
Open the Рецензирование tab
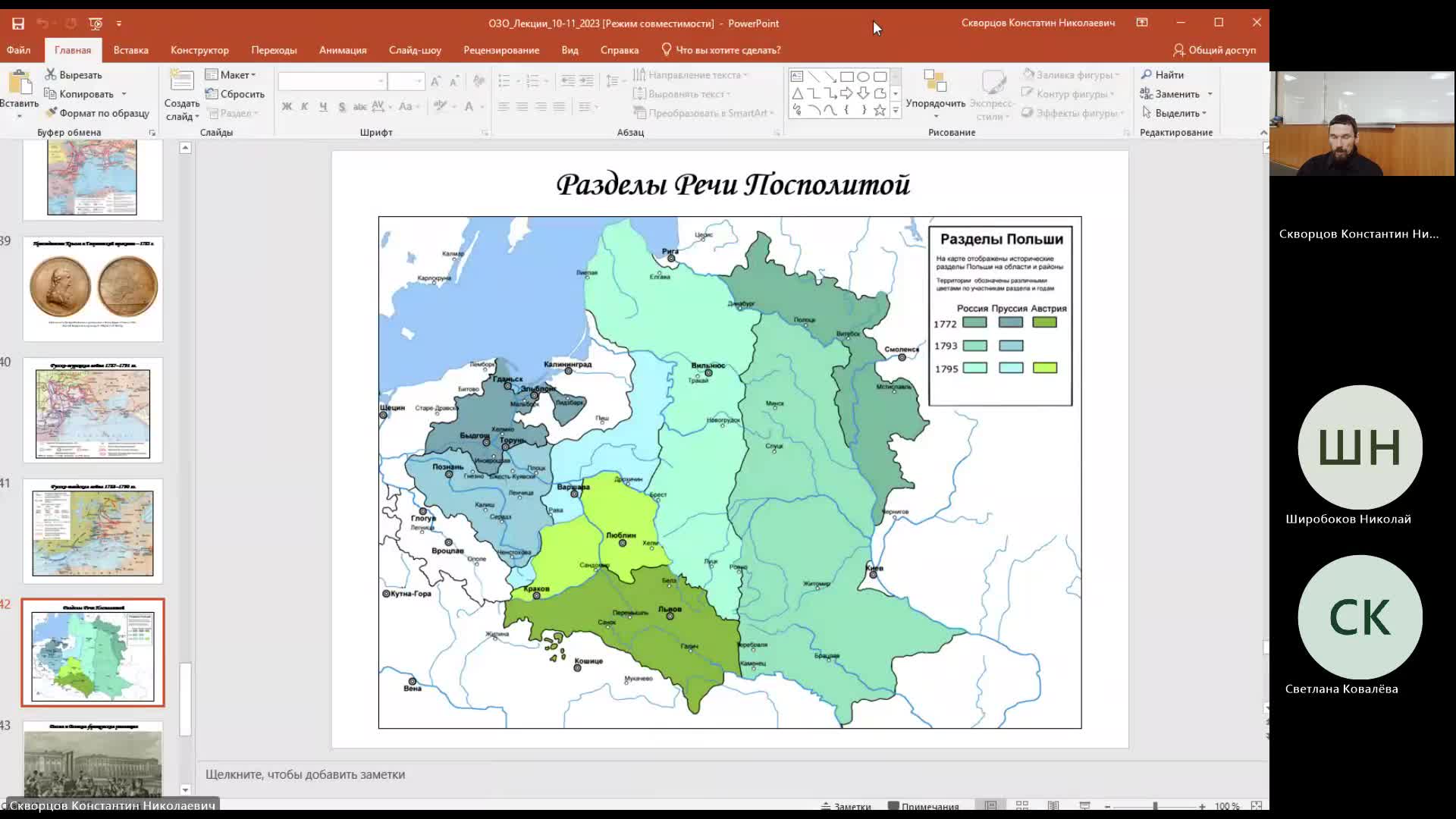click(501, 50)
